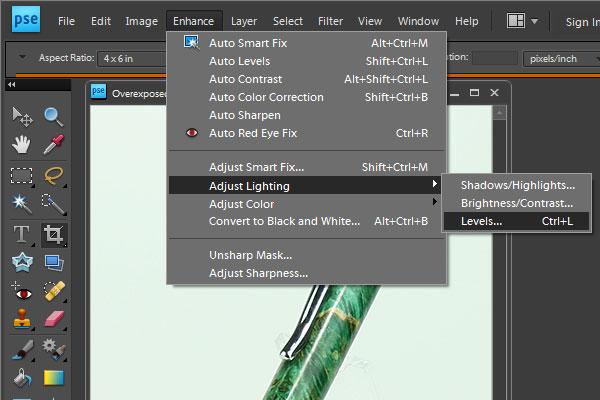Image resolution: width=600 pixels, height=400 pixels.
Task: Click the Crop tool
Action: [x=53, y=235]
